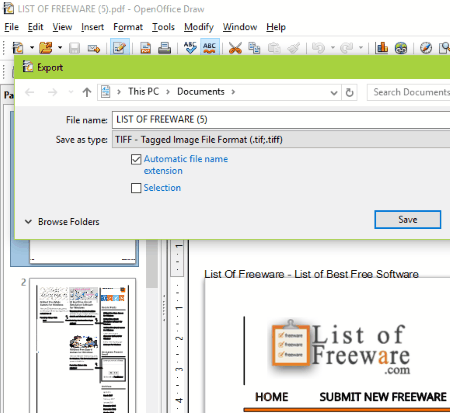Open the Redo history dropdown arrow
The image size is (450, 413).
[x=361, y=48]
